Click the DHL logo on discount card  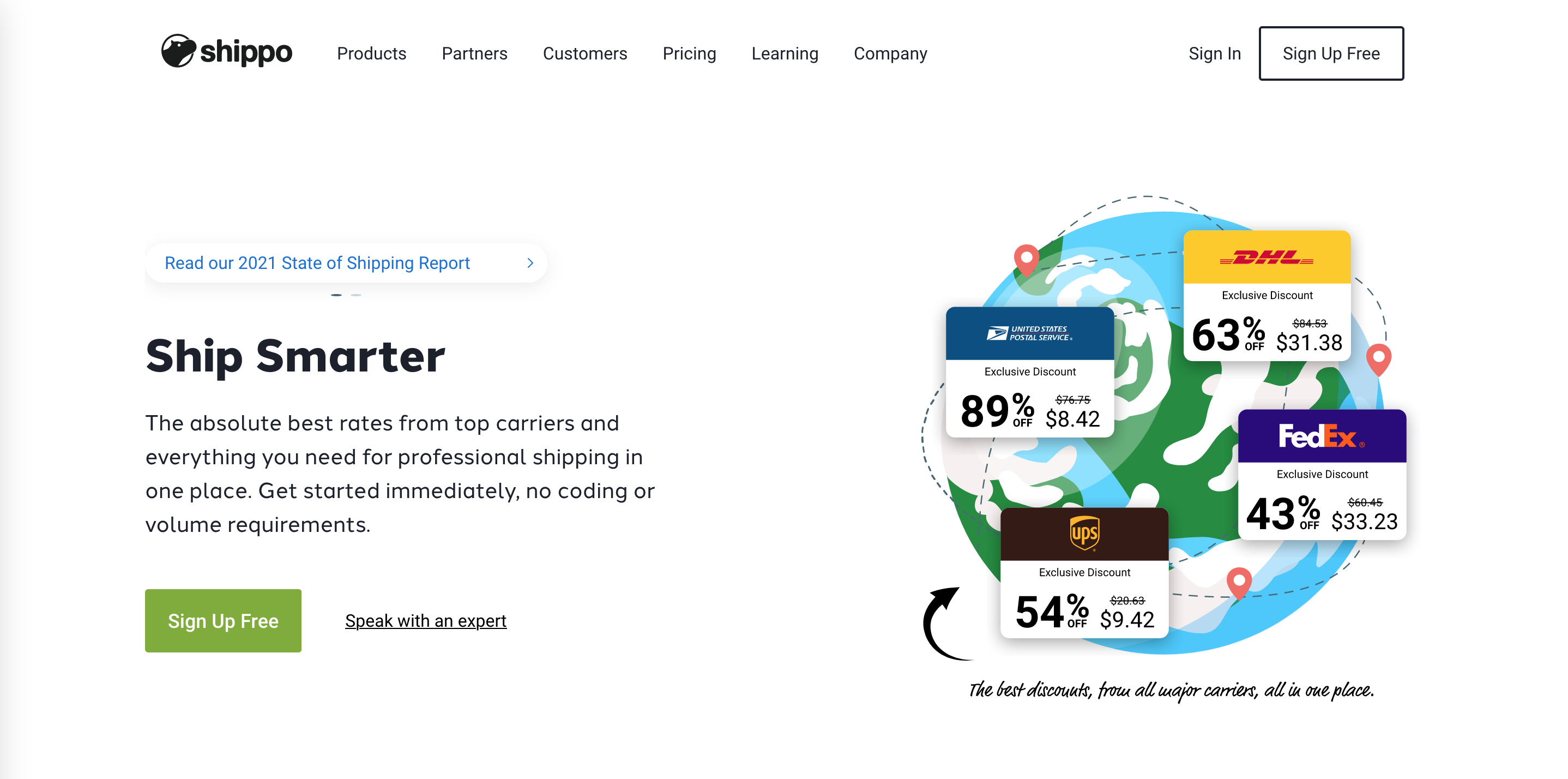(x=1266, y=257)
